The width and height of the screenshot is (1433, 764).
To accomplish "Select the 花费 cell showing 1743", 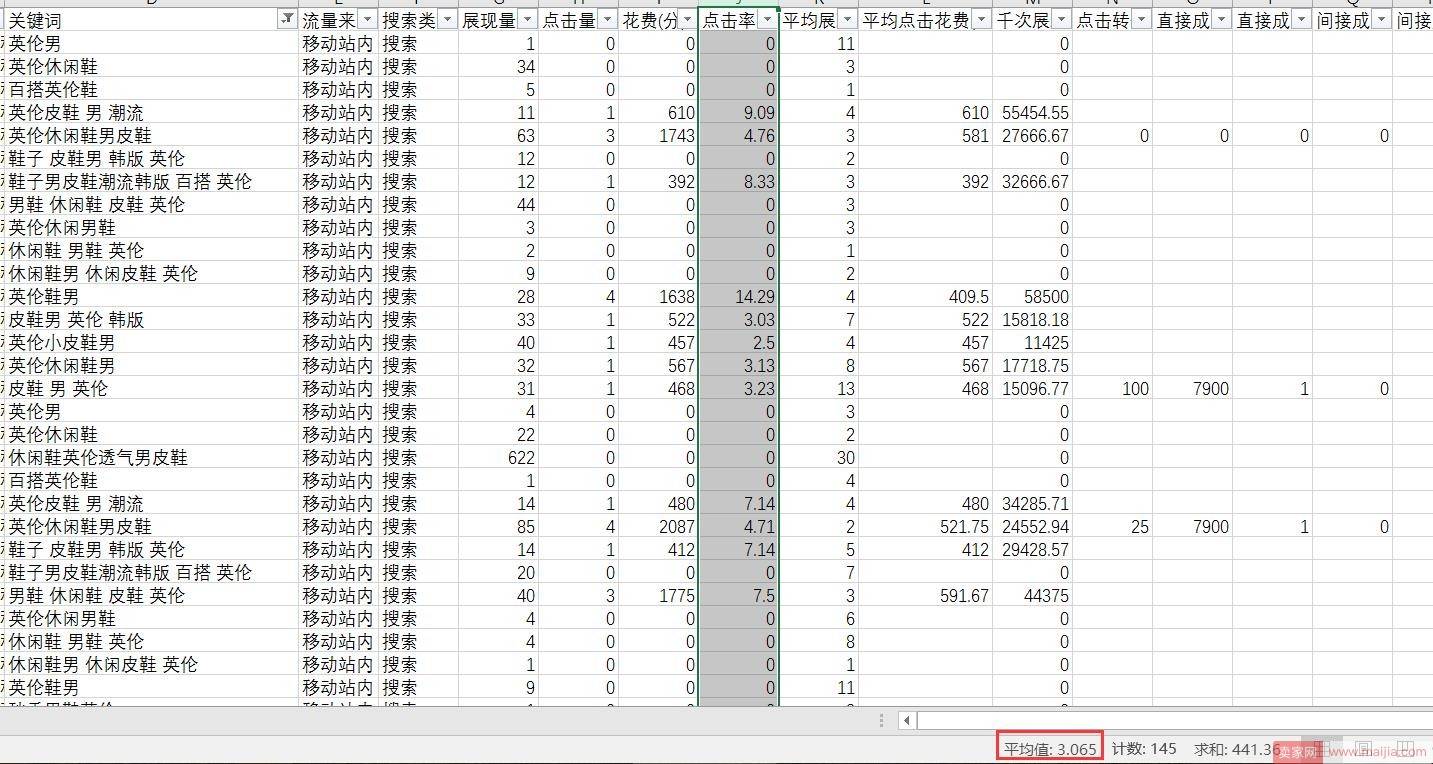I will tap(658, 135).
